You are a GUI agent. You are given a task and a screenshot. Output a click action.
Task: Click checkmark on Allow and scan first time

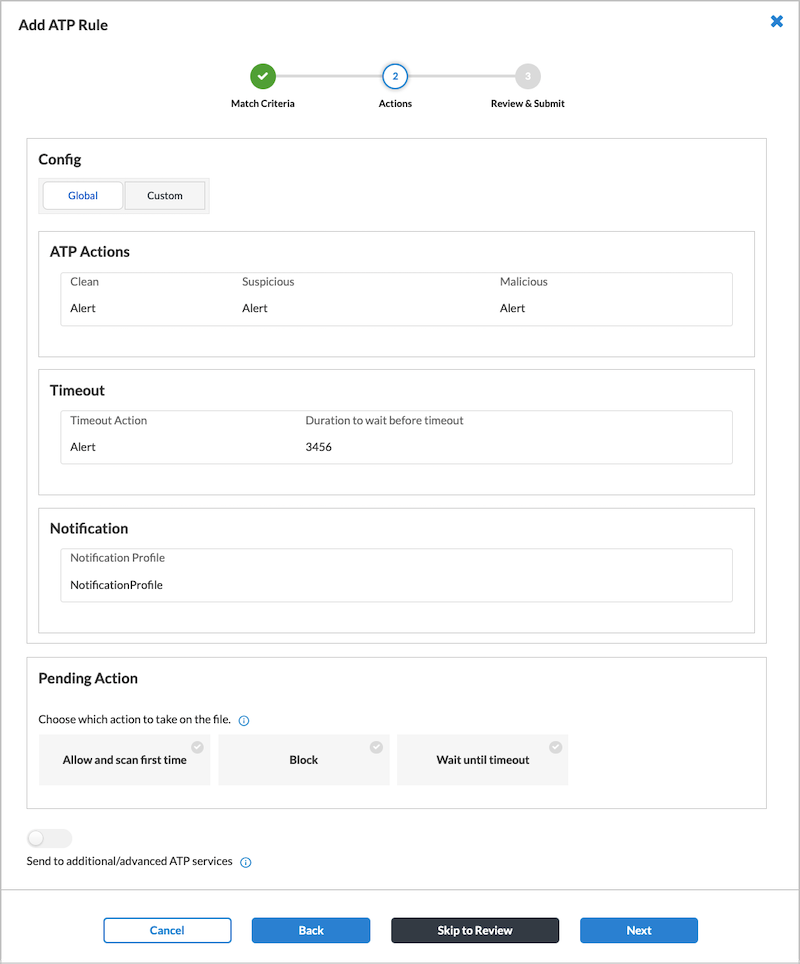pos(197,747)
